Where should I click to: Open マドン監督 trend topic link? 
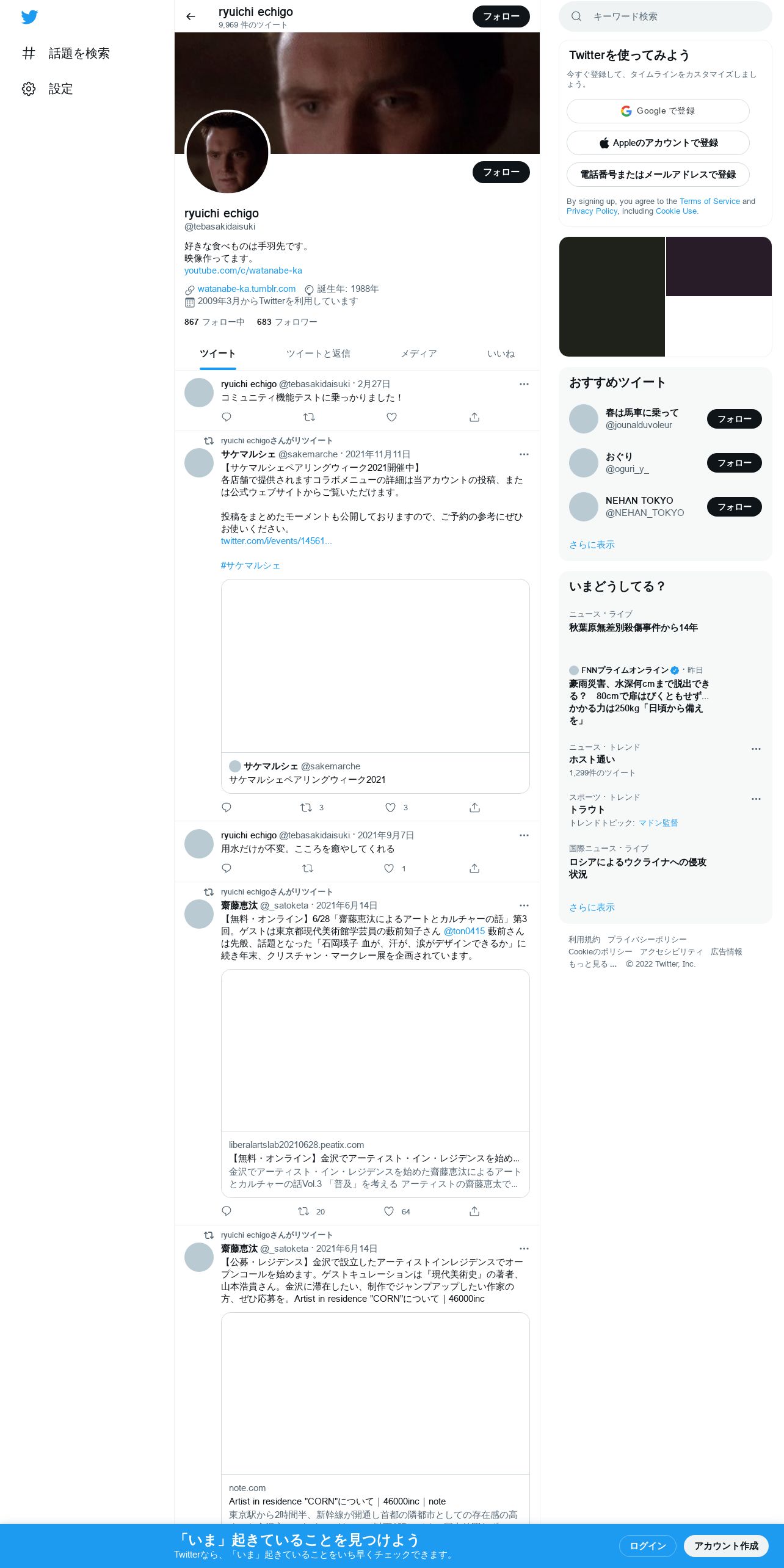658,823
